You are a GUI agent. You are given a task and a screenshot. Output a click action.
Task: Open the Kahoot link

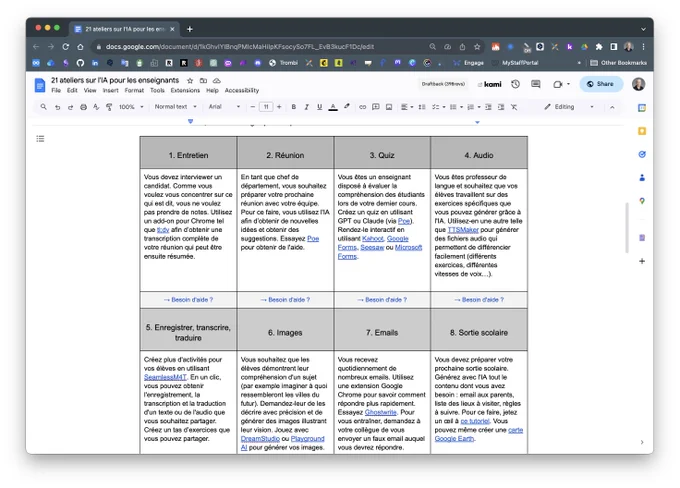[373, 239]
